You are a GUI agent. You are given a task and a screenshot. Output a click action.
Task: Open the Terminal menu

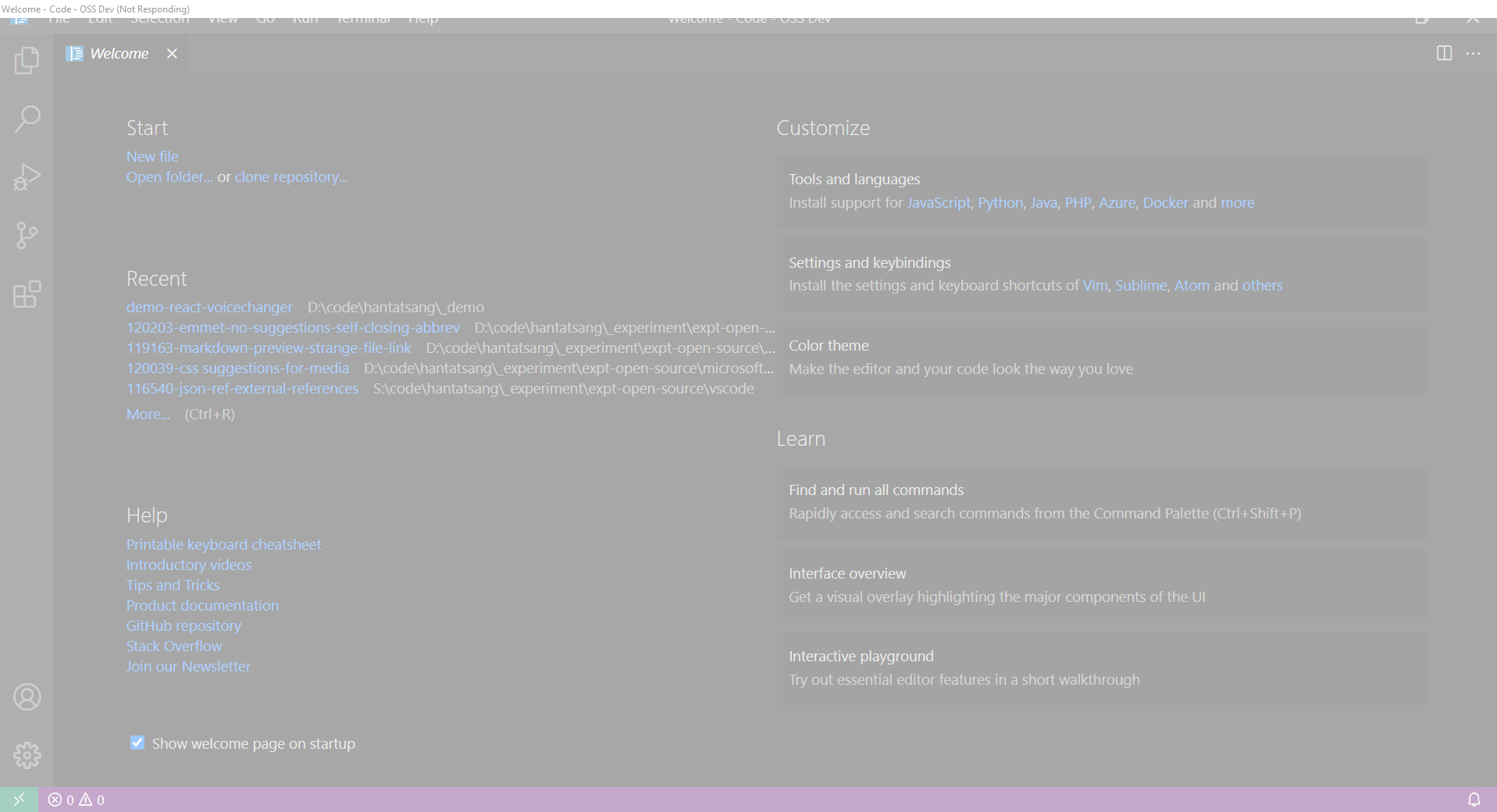[x=362, y=17]
